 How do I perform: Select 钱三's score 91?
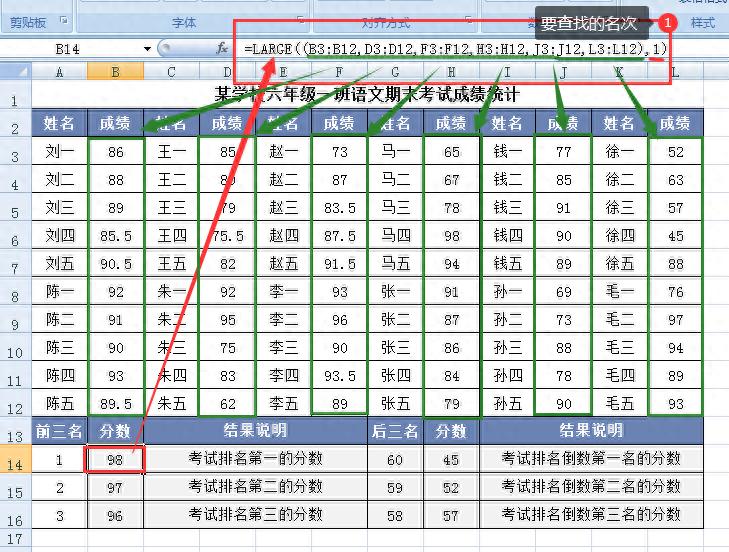point(563,207)
